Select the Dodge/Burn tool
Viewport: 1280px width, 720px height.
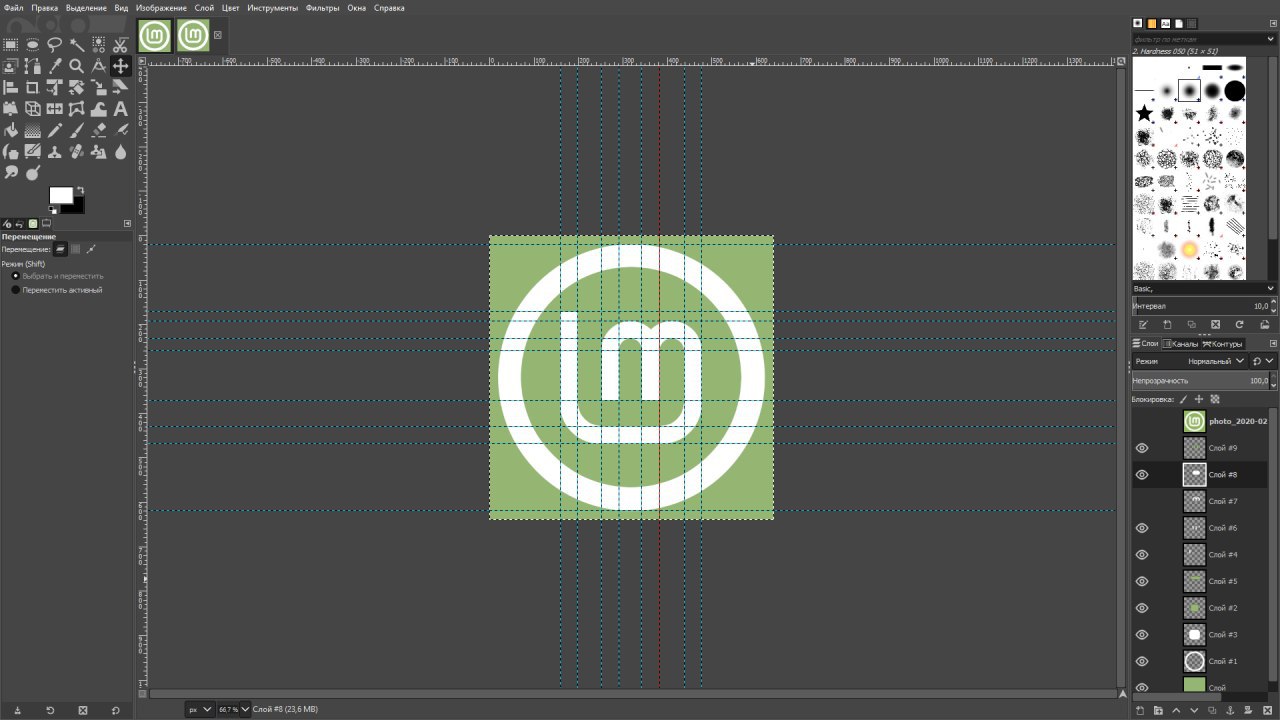click(x=33, y=173)
